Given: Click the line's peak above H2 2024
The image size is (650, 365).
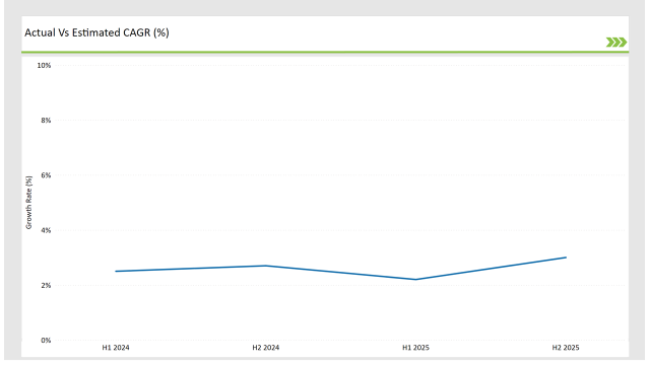Looking at the screenshot, I should 266,266.
